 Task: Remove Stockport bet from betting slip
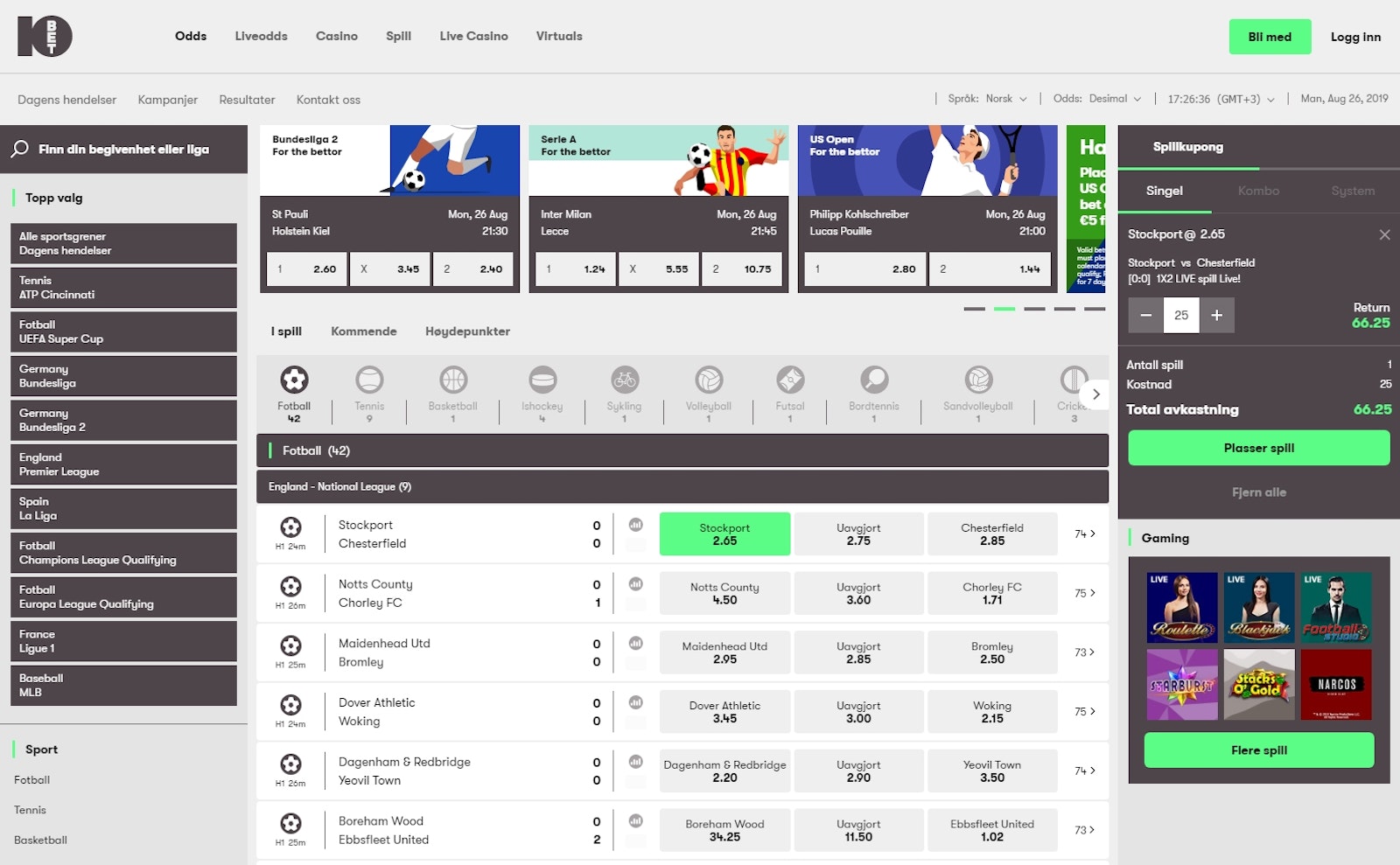click(1384, 234)
